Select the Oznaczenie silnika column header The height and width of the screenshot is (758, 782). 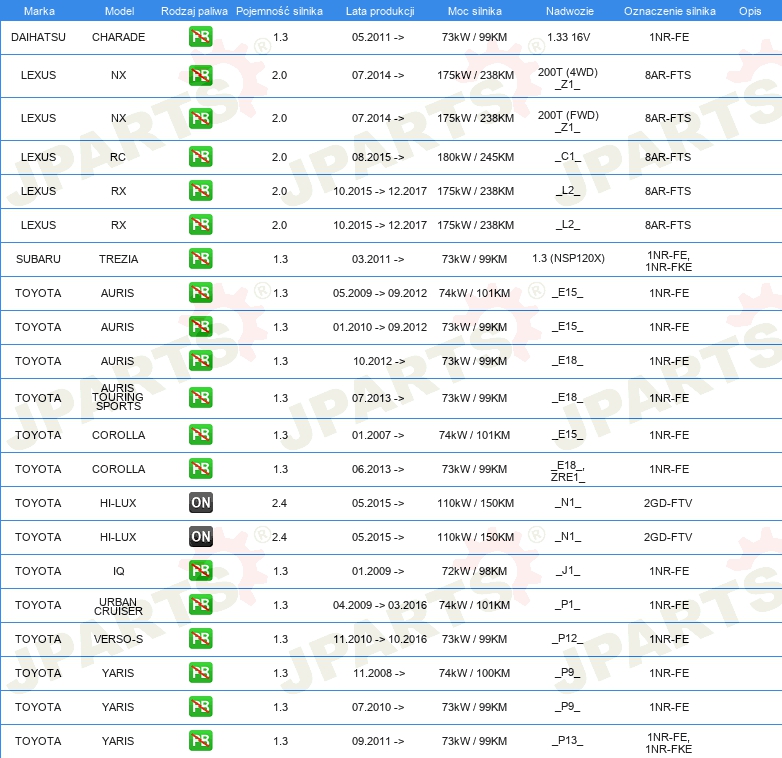669,11
